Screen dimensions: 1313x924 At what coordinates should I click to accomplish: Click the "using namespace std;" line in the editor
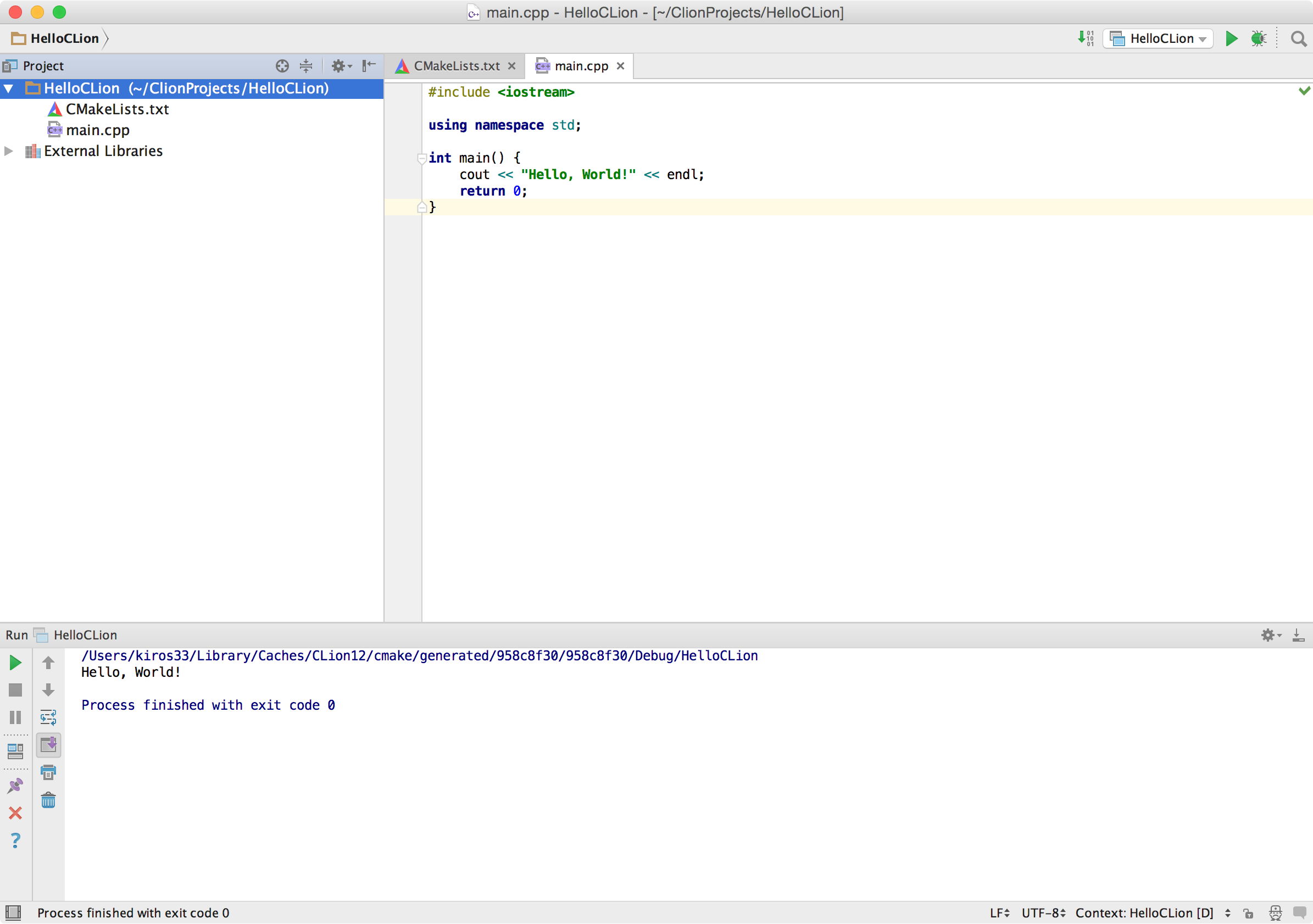[x=505, y=125]
